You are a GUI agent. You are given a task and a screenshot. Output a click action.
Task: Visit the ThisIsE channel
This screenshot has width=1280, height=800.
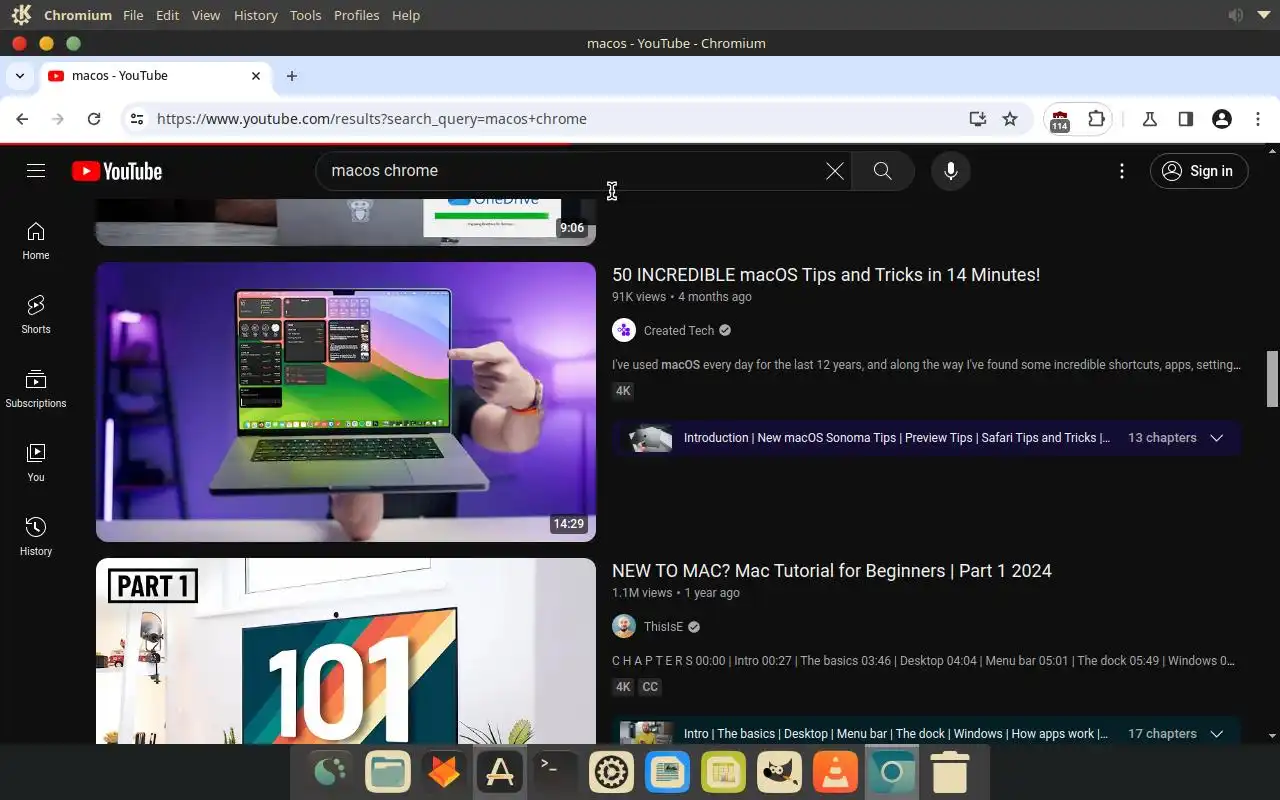point(663,627)
